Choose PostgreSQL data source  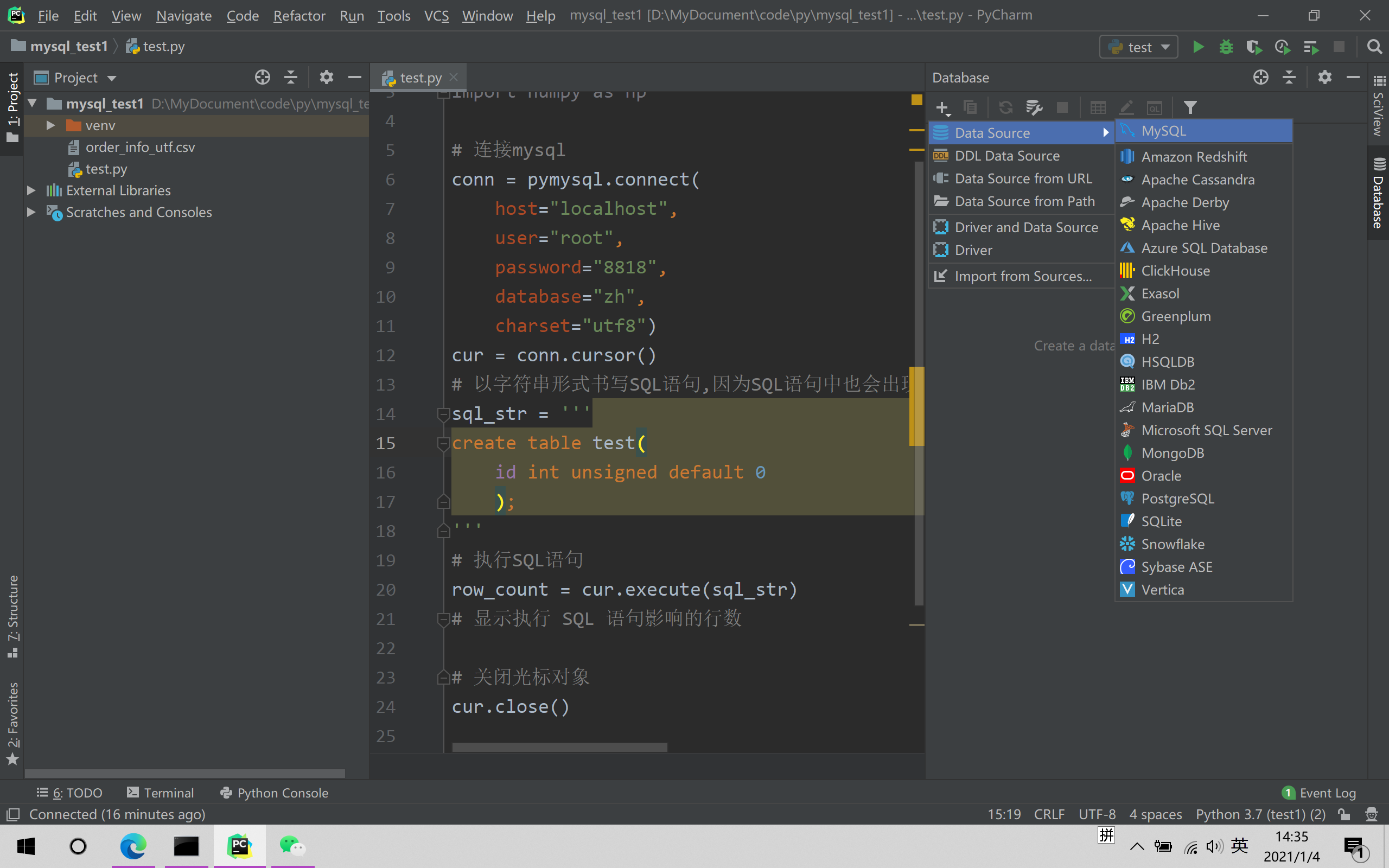1203,499
